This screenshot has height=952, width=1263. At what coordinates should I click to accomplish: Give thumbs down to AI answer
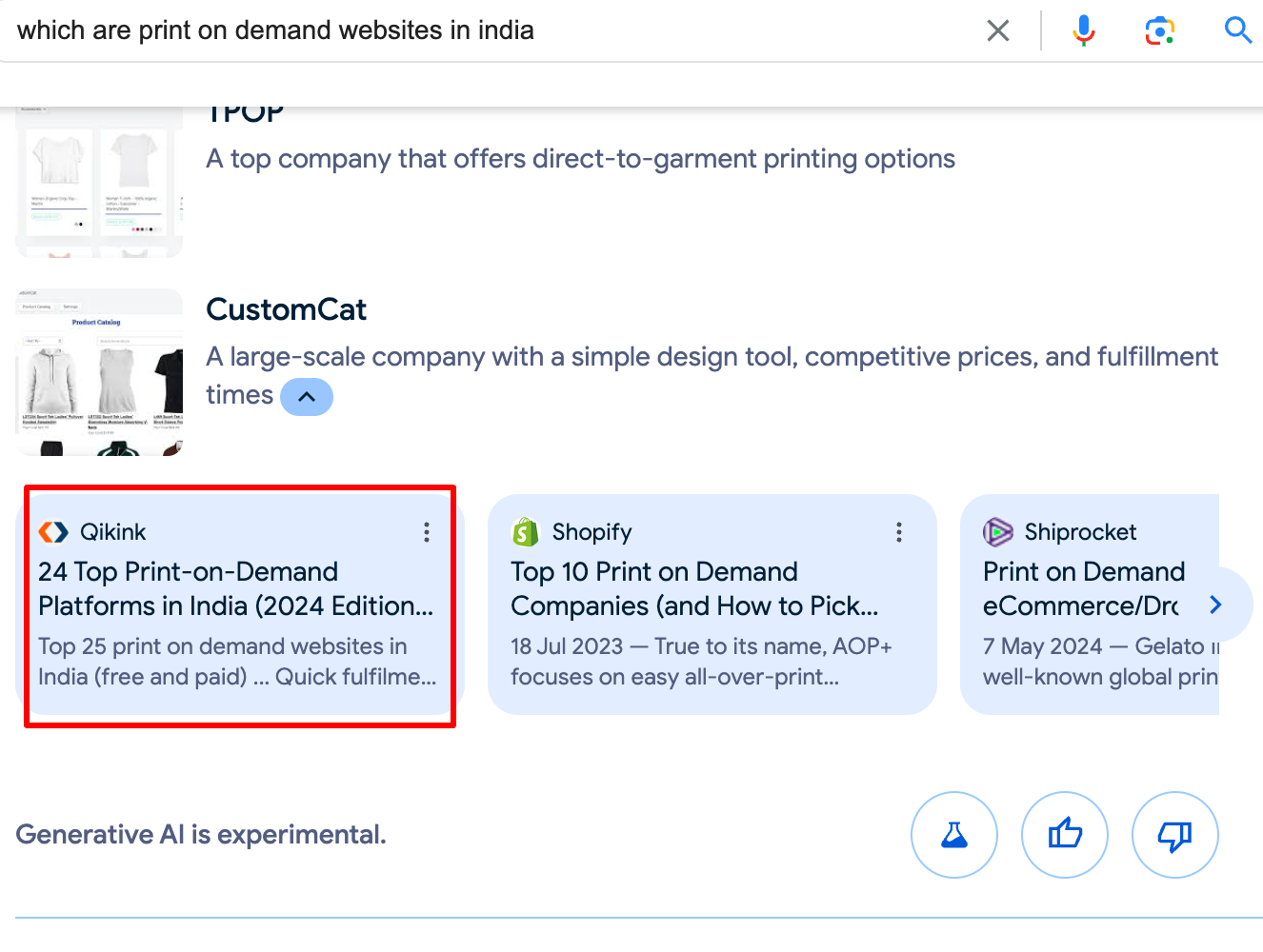coord(1175,835)
